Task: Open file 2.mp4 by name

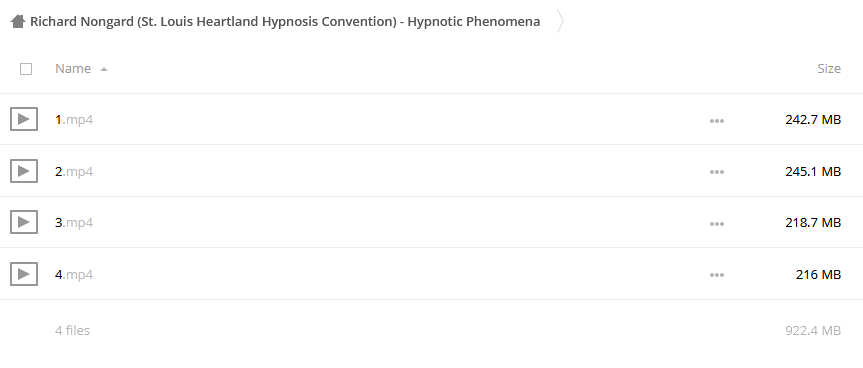Action: coord(74,171)
